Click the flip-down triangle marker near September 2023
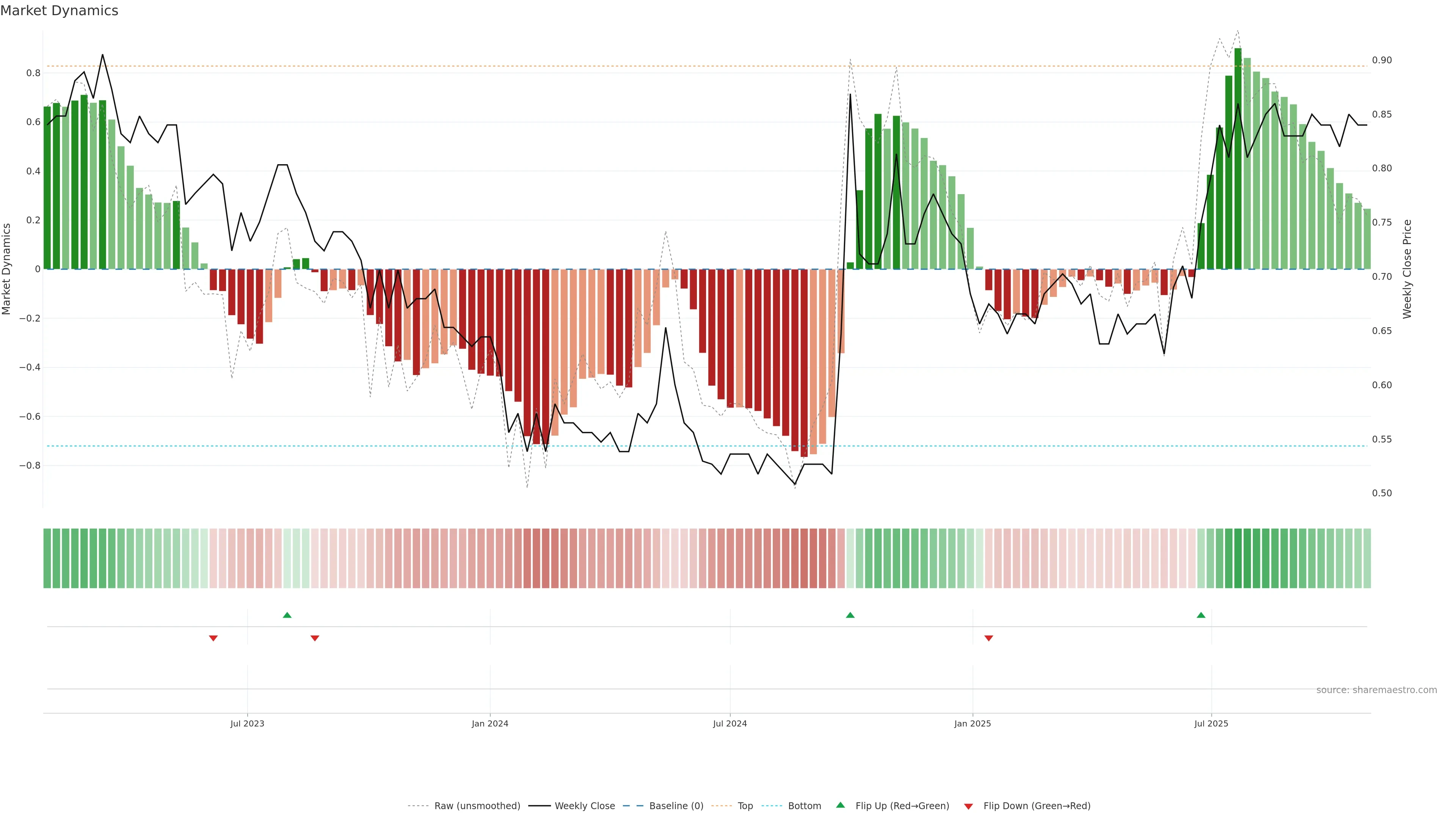Viewport: 1456px width, 819px height. [x=315, y=638]
